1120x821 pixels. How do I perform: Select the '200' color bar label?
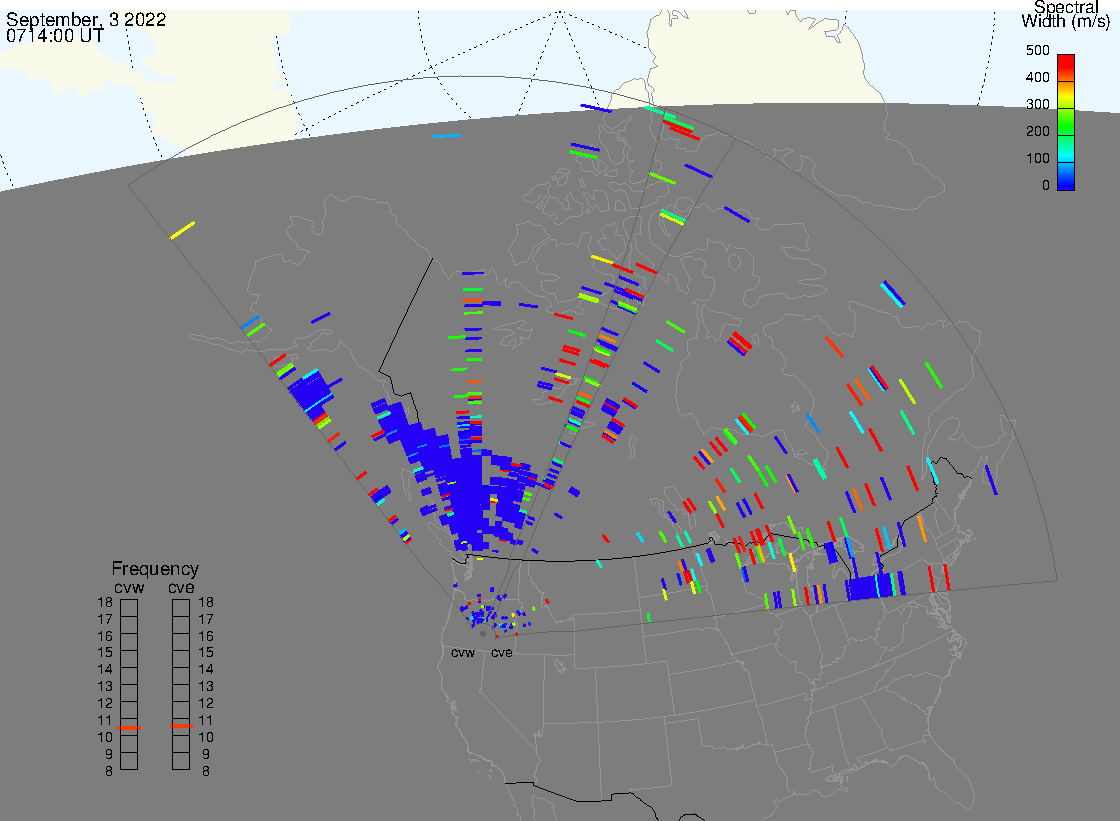click(1038, 131)
